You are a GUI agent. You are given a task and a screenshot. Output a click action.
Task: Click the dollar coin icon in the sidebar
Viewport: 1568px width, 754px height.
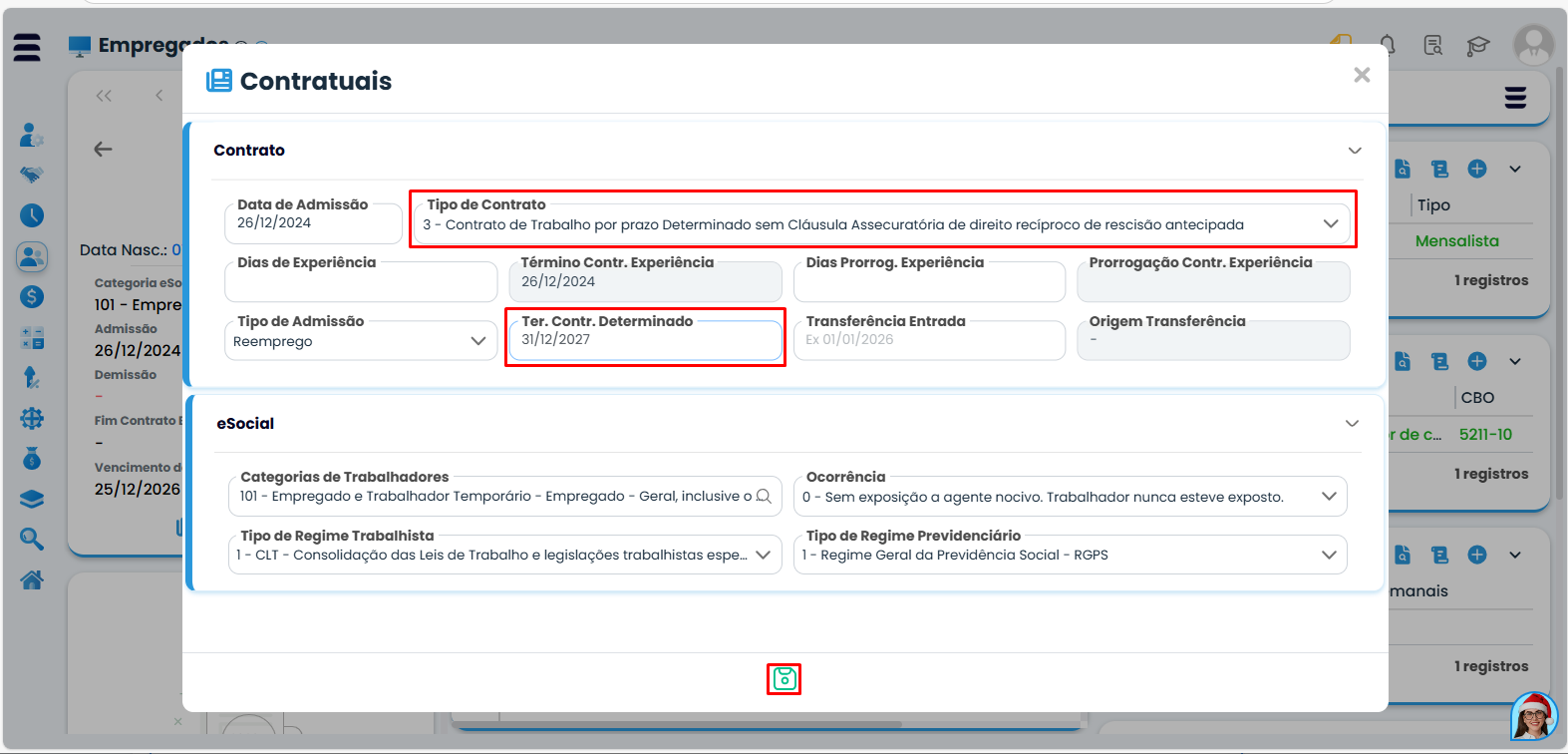pos(32,296)
